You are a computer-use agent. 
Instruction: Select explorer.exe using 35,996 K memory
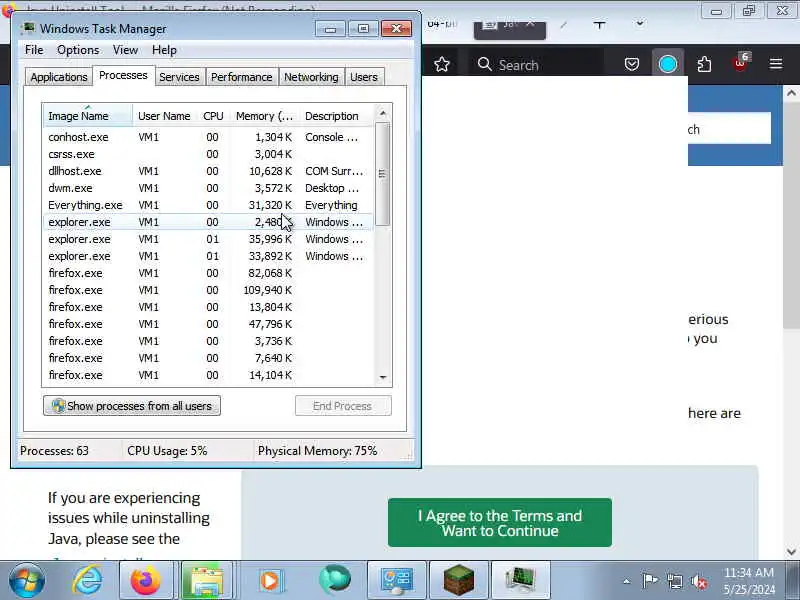pyautogui.click(x=208, y=239)
